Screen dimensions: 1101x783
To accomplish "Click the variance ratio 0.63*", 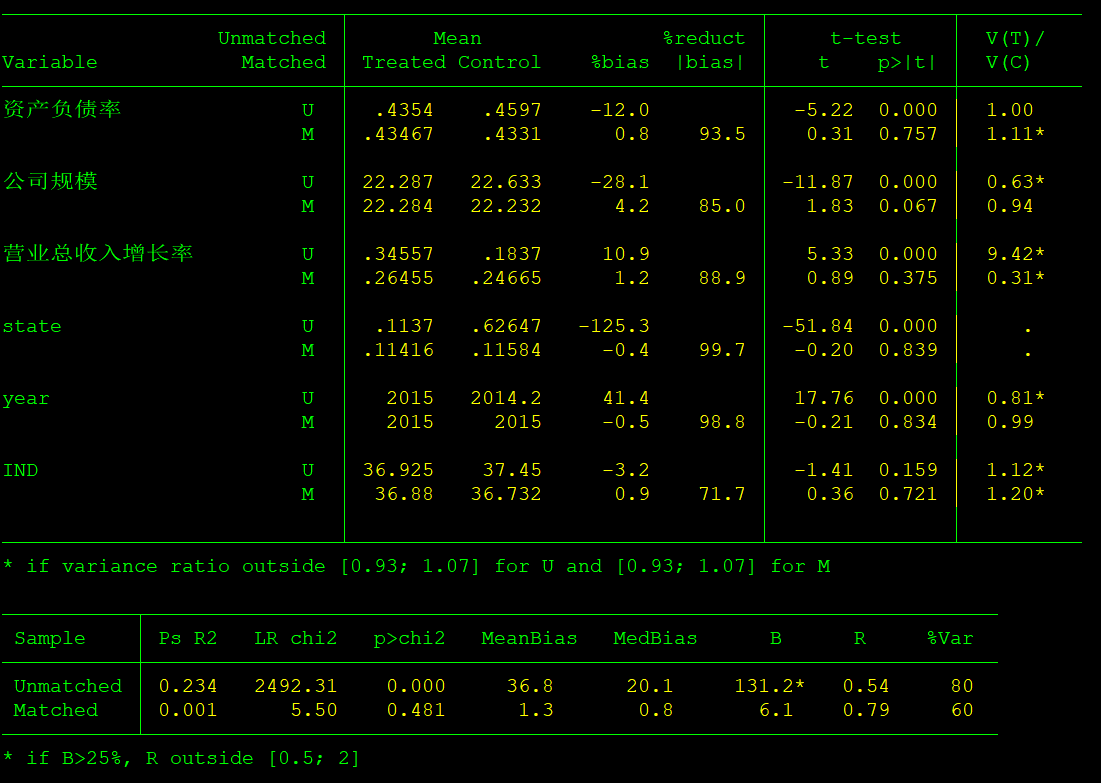I will [x=1015, y=182].
